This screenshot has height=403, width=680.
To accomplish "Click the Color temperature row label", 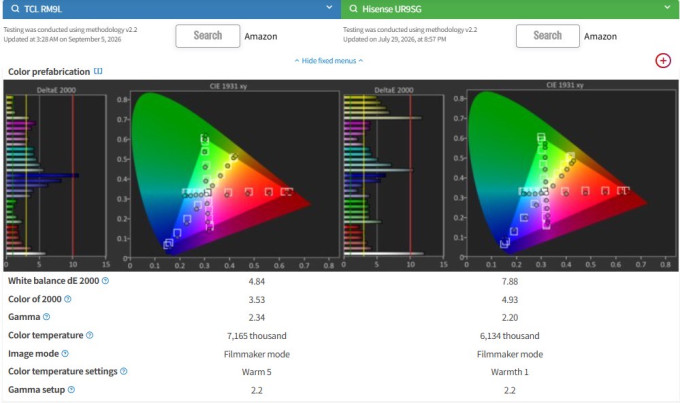I will pos(46,335).
